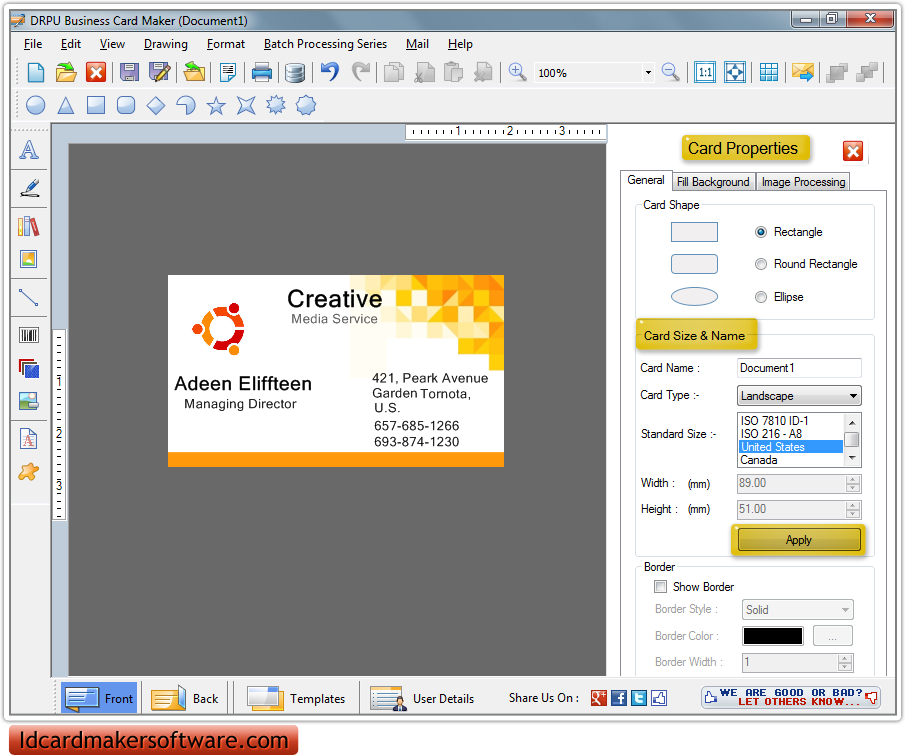
Task: Select the Text tool letter A
Action: click(x=29, y=150)
